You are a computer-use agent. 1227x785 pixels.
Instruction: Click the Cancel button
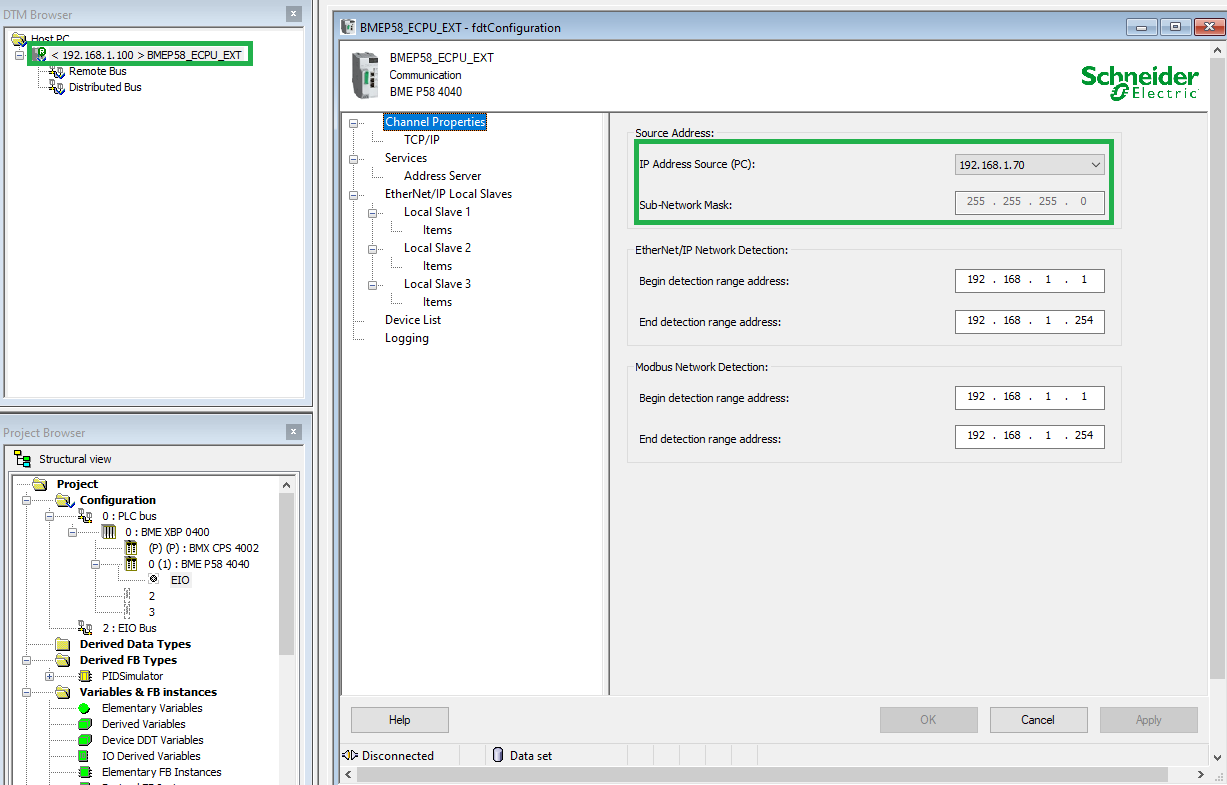[1038, 720]
